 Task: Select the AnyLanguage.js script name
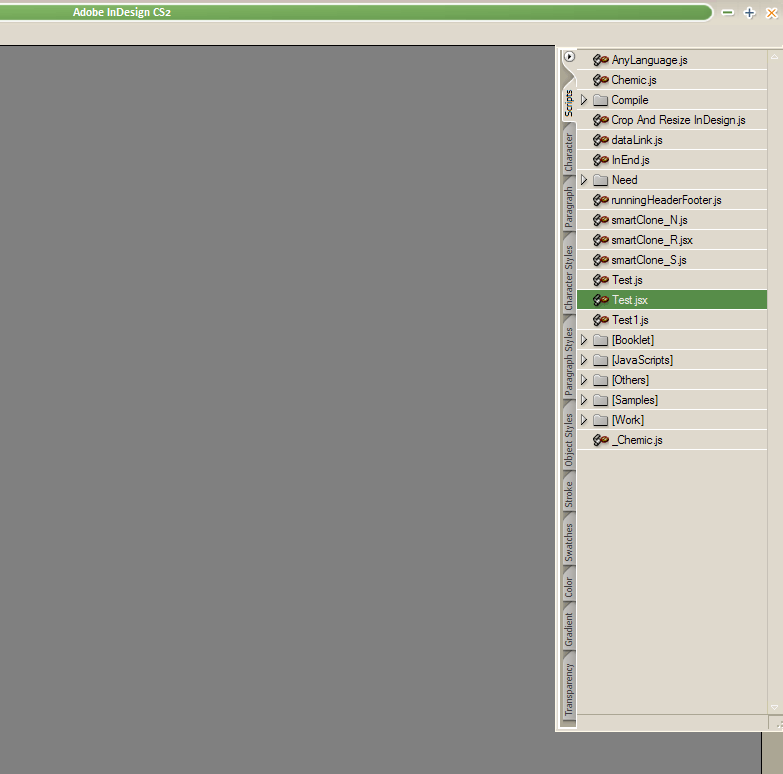point(649,60)
